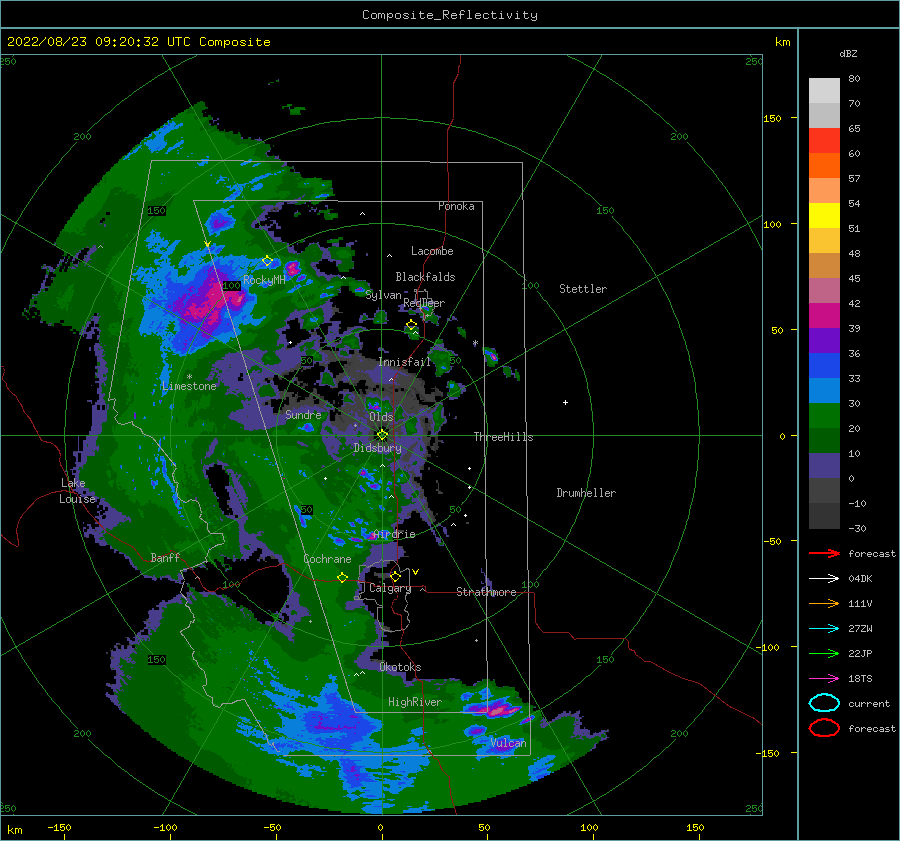The height and width of the screenshot is (841, 900).
Task: Click the white asterisk above Limestone
Action: pyautogui.click(x=189, y=377)
